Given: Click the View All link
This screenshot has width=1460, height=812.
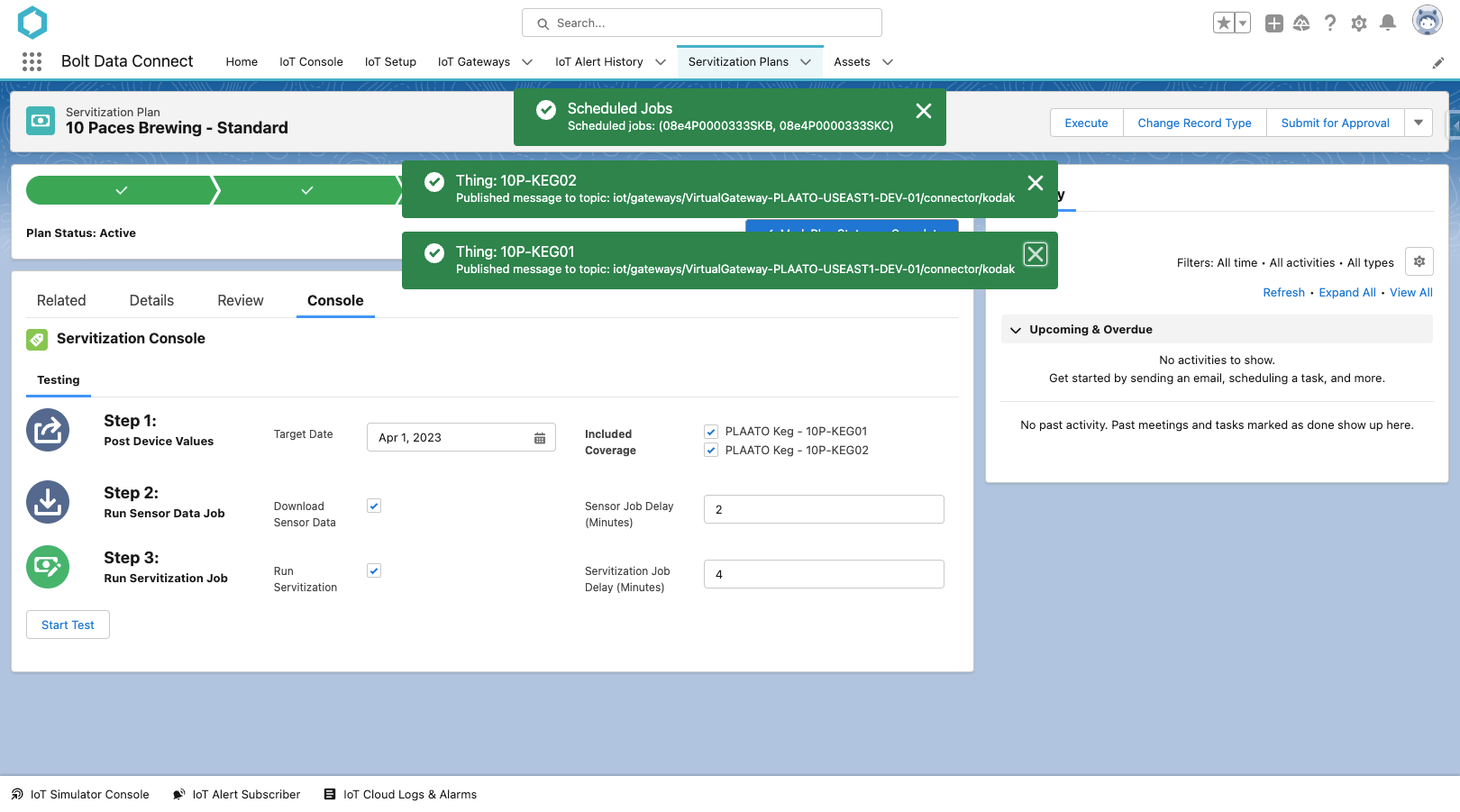Looking at the screenshot, I should tap(1411, 293).
